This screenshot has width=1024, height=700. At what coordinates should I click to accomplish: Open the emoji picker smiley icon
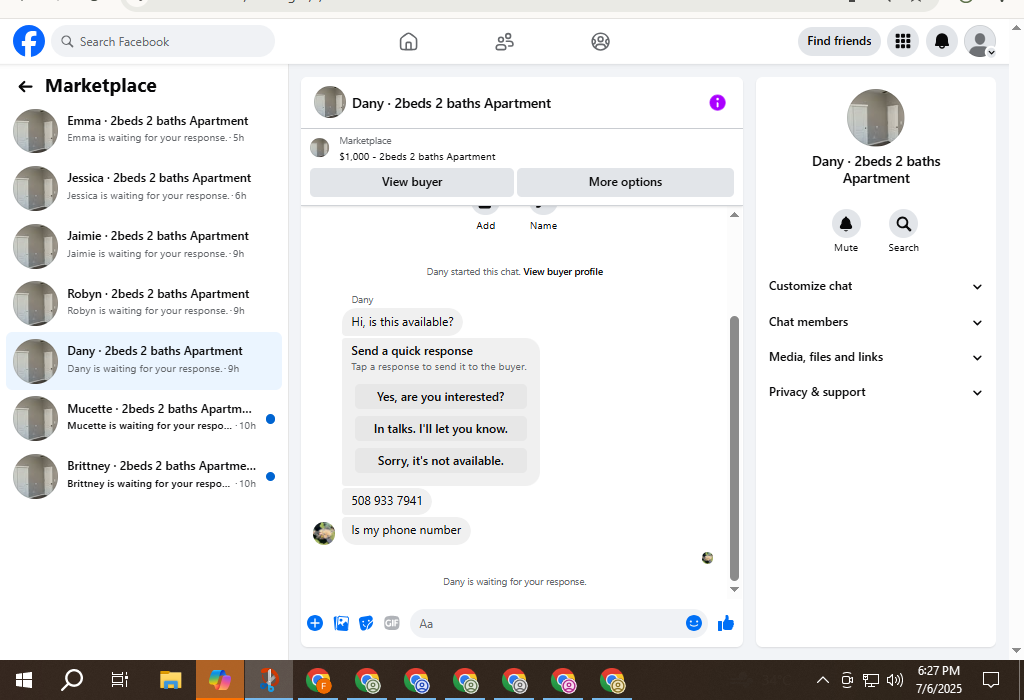(x=694, y=623)
